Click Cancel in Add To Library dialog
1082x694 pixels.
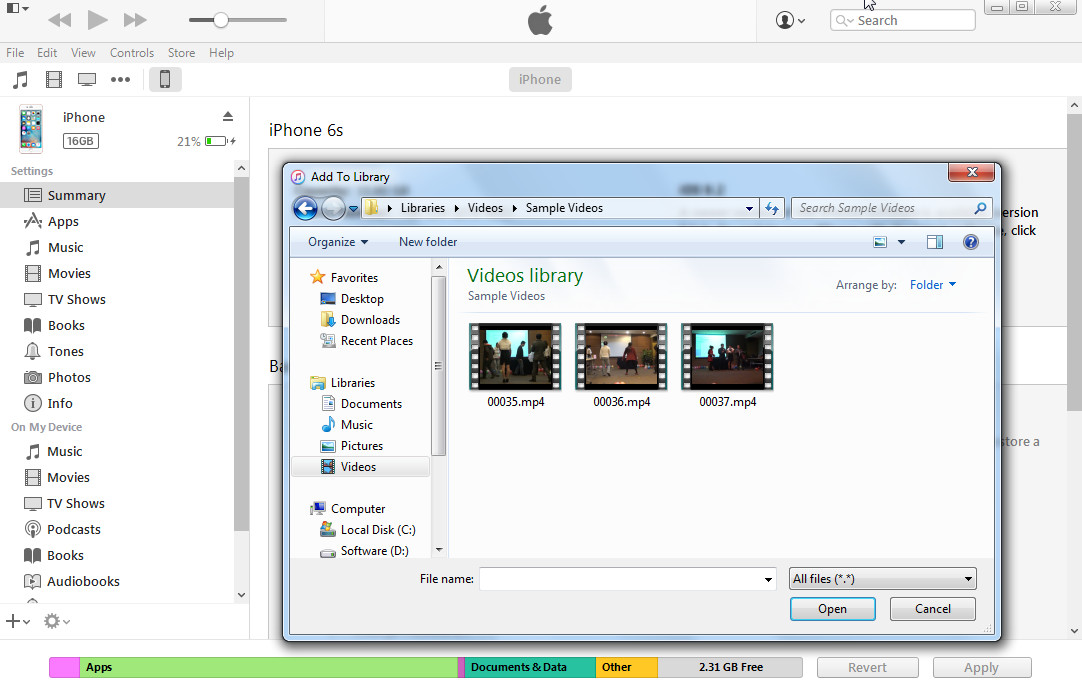click(933, 609)
